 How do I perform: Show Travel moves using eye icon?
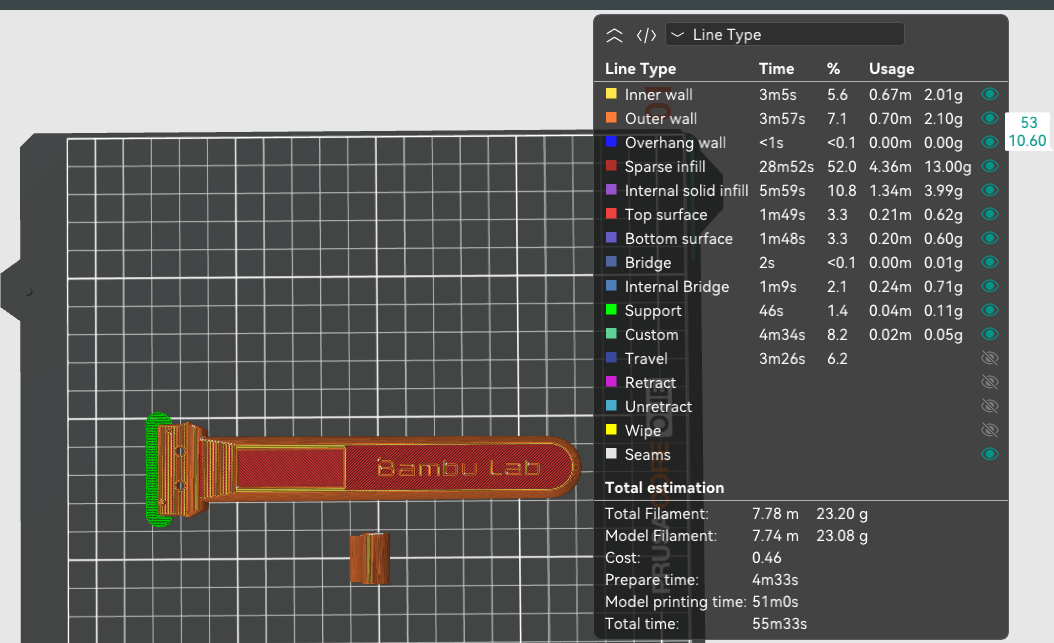click(x=990, y=358)
